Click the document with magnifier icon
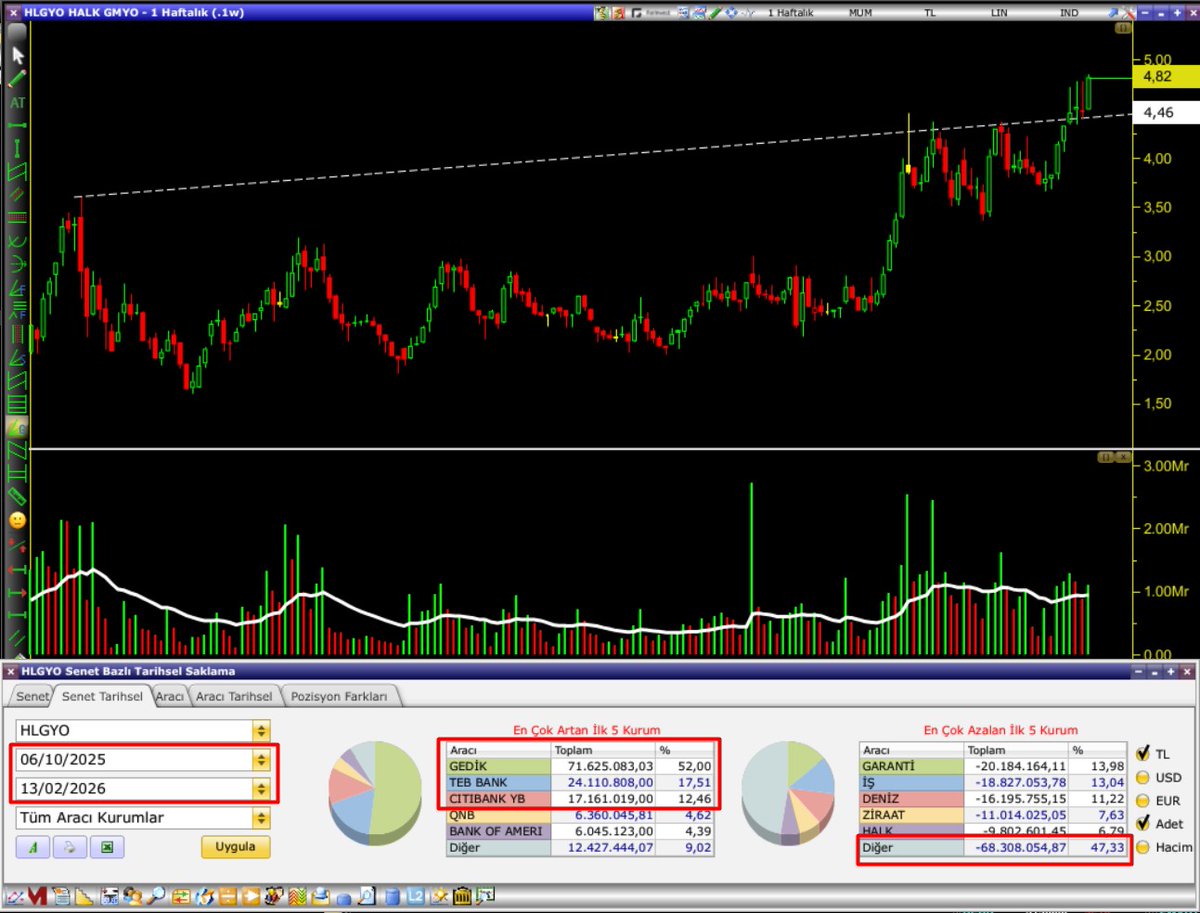This screenshot has width=1200, height=913. pos(367,896)
